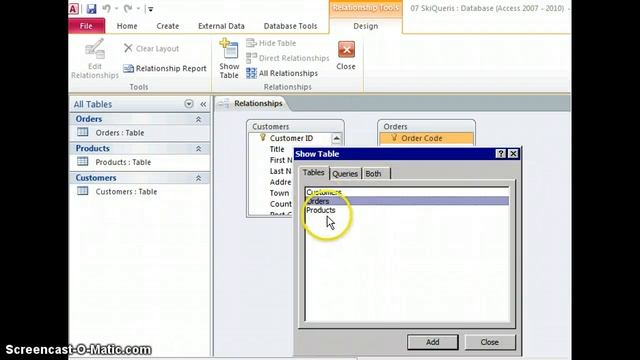Screen dimensions: 640x360
Task: Click Direct Relationships in the ribbon
Action: tap(287, 58)
